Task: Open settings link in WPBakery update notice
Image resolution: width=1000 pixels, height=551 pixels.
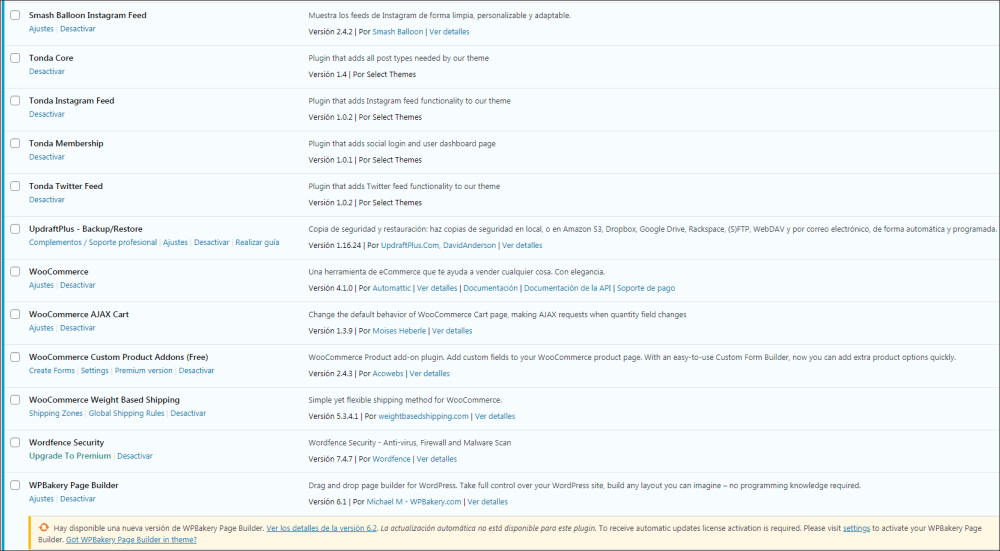Action: (x=857, y=529)
